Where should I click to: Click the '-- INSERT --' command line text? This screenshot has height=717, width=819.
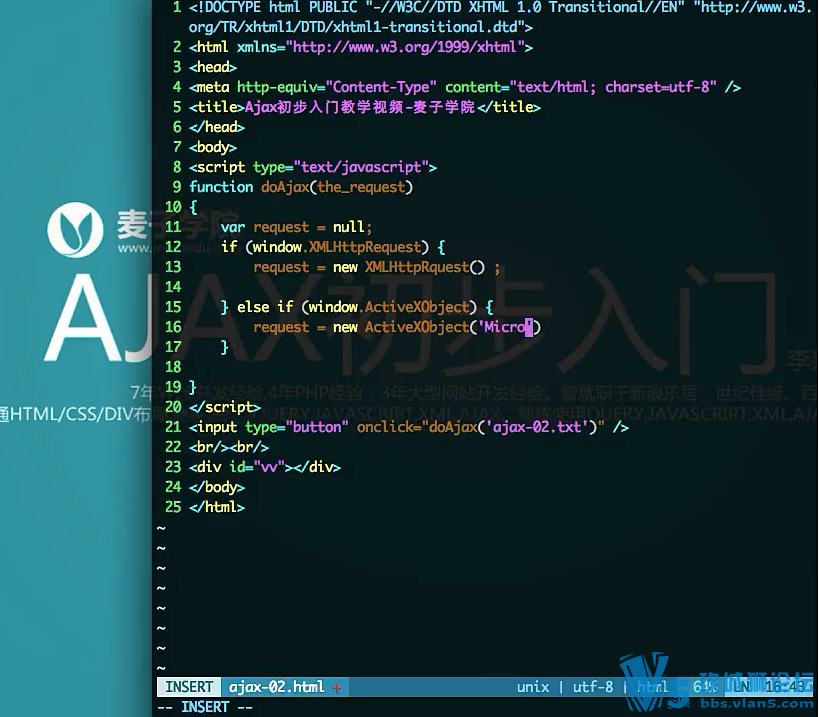pos(205,707)
